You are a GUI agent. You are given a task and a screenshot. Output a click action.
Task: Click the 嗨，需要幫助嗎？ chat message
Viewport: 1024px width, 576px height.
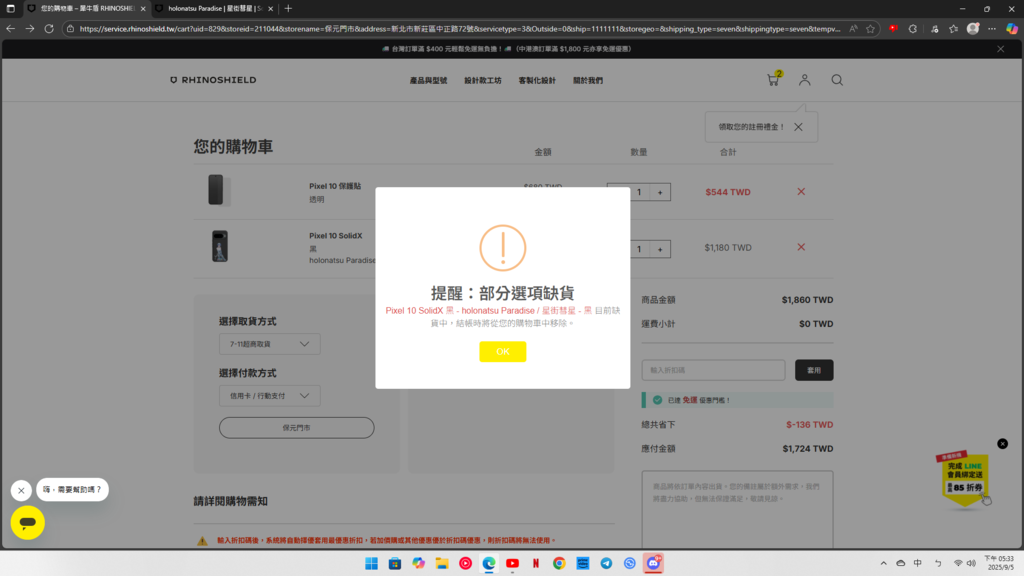72,489
